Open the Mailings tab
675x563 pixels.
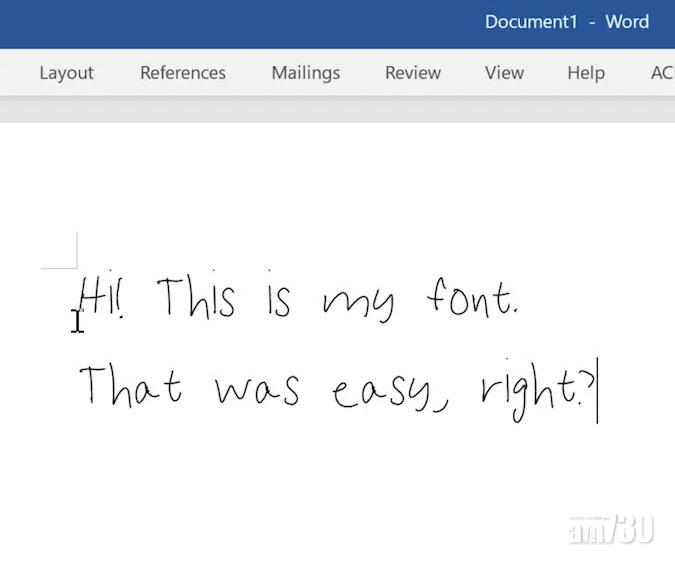(x=306, y=73)
